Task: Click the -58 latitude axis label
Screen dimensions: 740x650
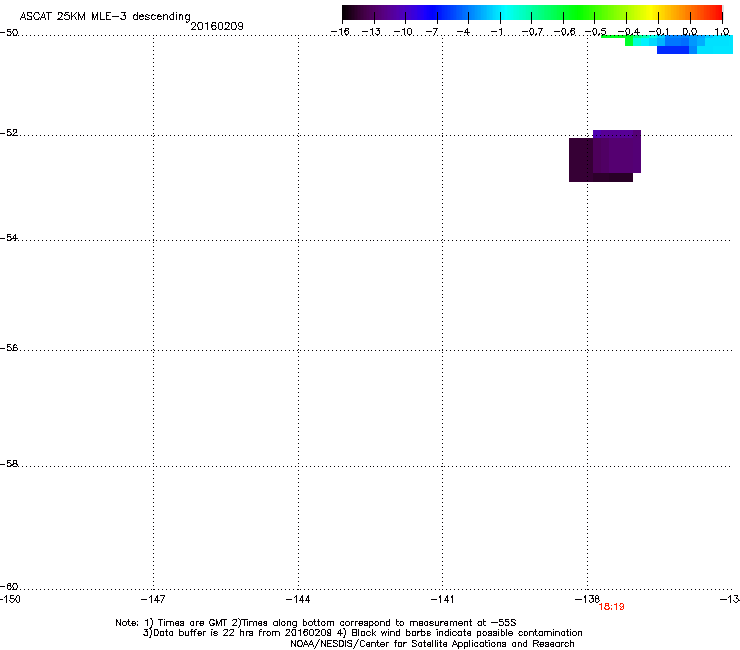Action: coord(9,464)
